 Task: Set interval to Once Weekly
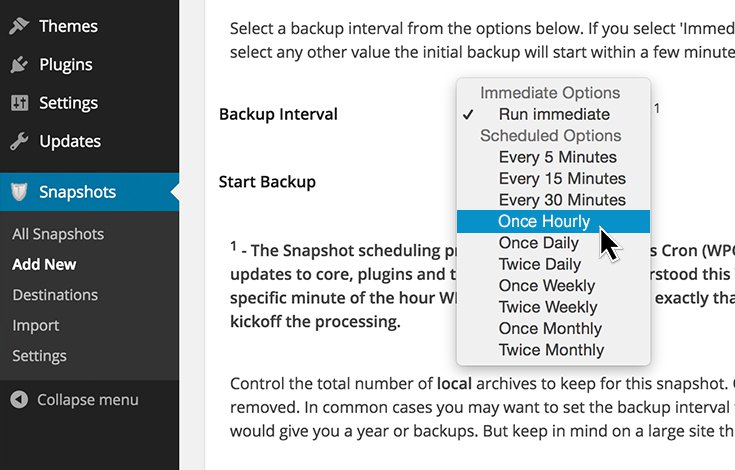point(546,286)
